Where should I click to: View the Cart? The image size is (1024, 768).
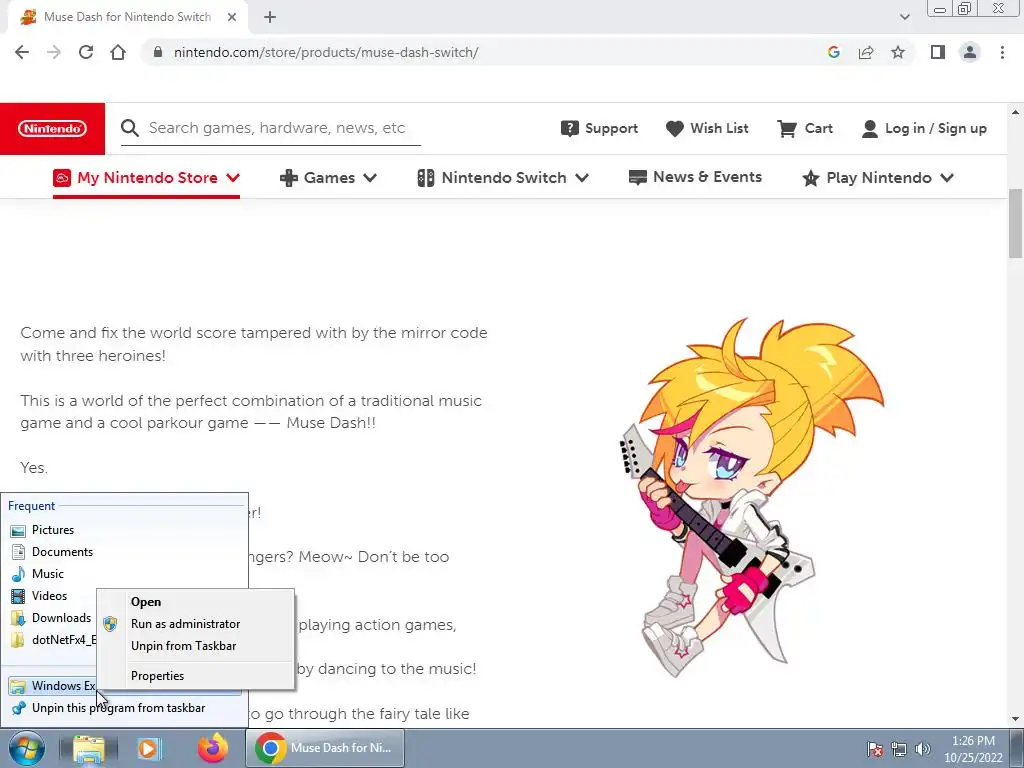coord(805,128)
